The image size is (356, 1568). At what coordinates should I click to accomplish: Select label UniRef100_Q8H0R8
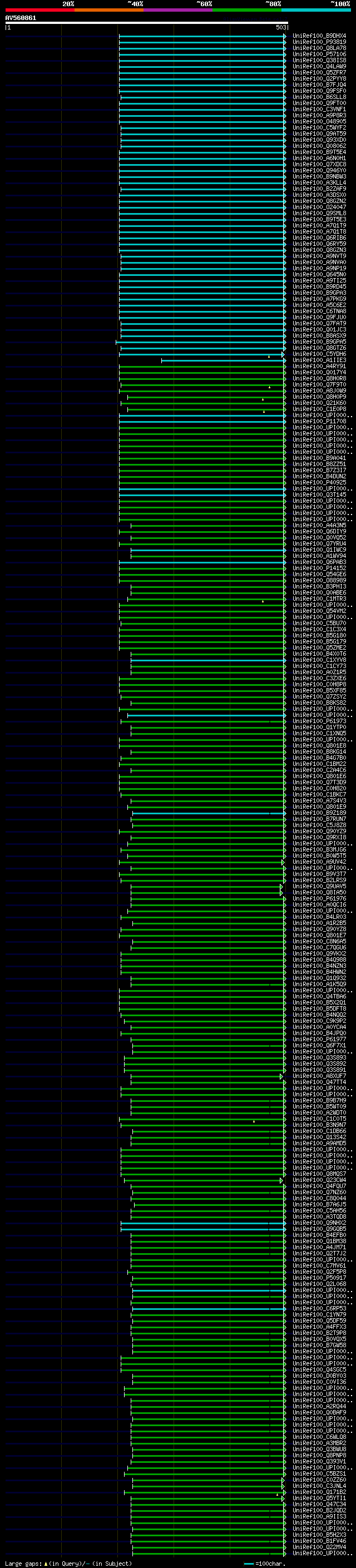tap(319, 378)
